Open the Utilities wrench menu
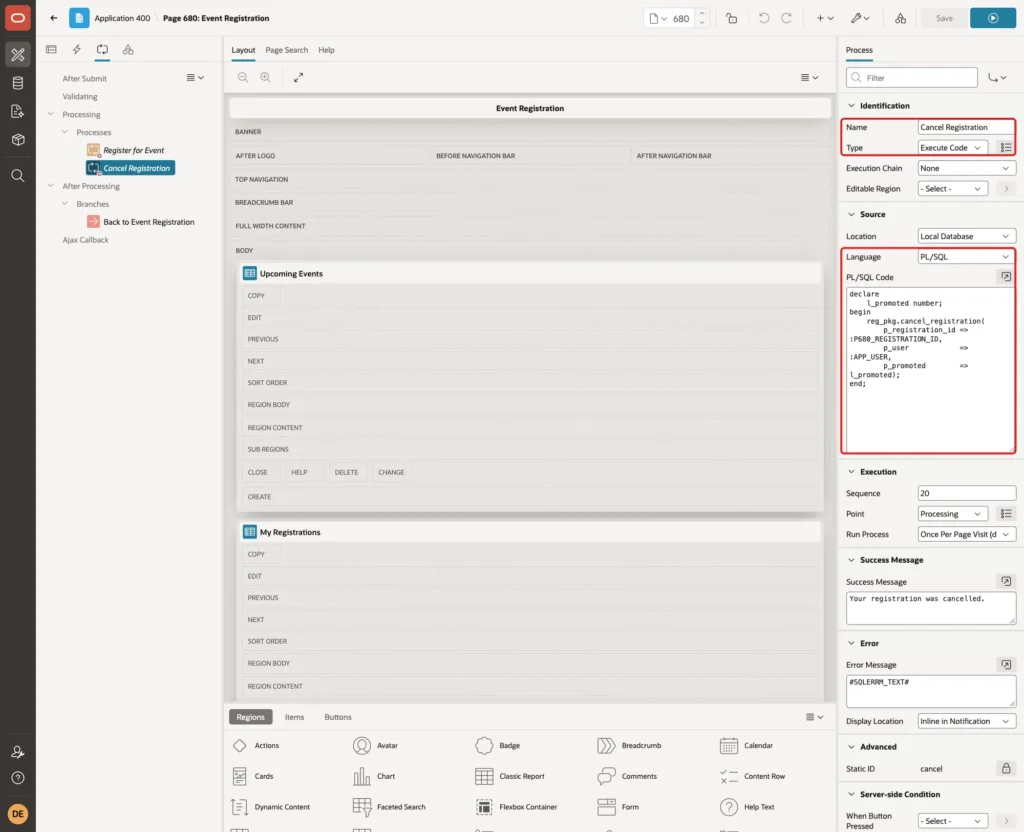1024x832 pixels. tap(860, 18)
